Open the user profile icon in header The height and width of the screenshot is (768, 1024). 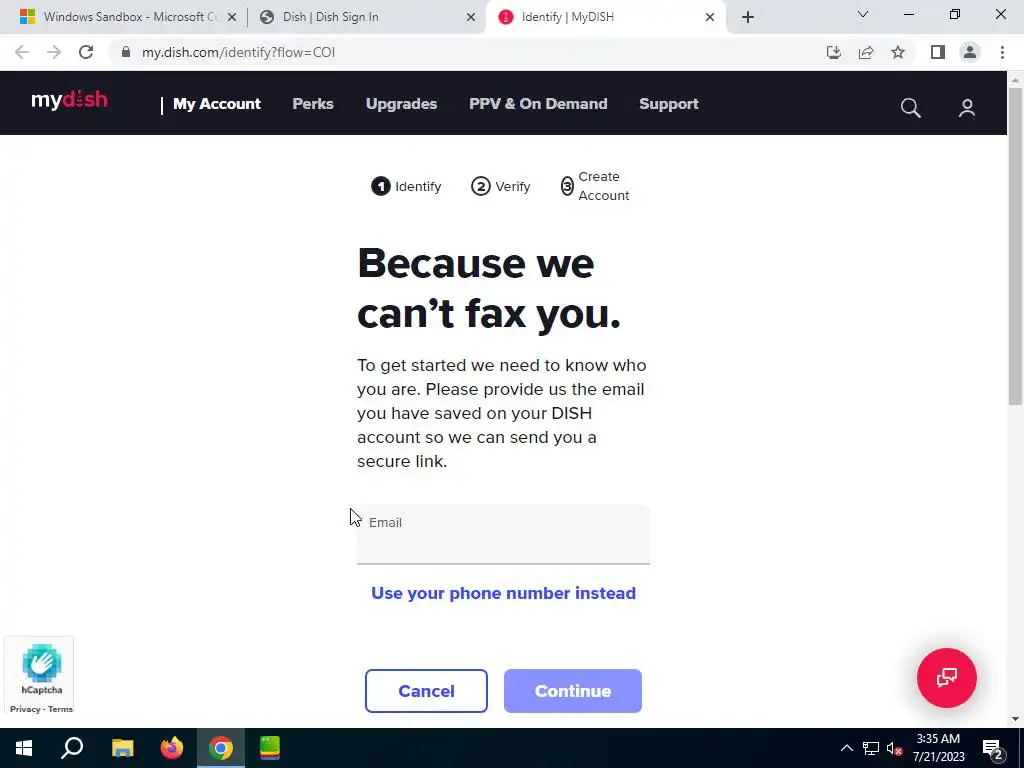(x=967, y=108)
